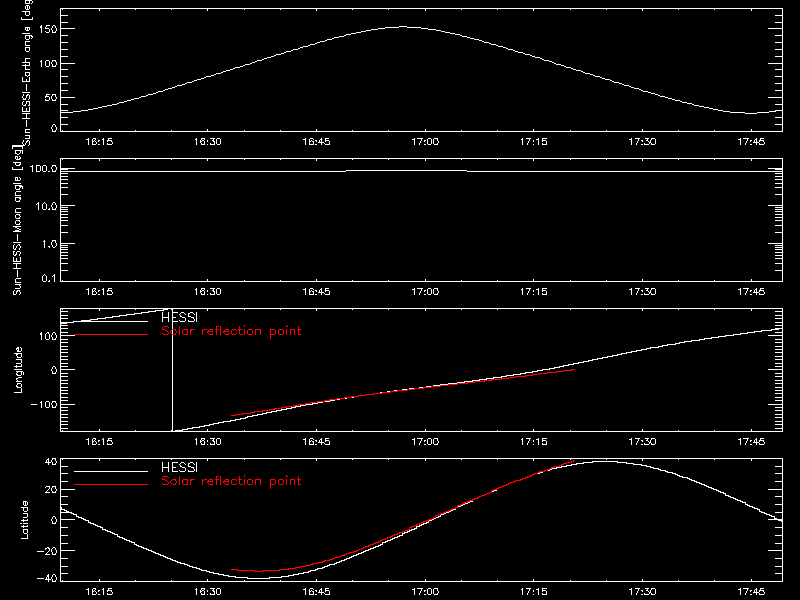
Task: Click the 100 tick on Longitude axis
Action: point(49,336)
